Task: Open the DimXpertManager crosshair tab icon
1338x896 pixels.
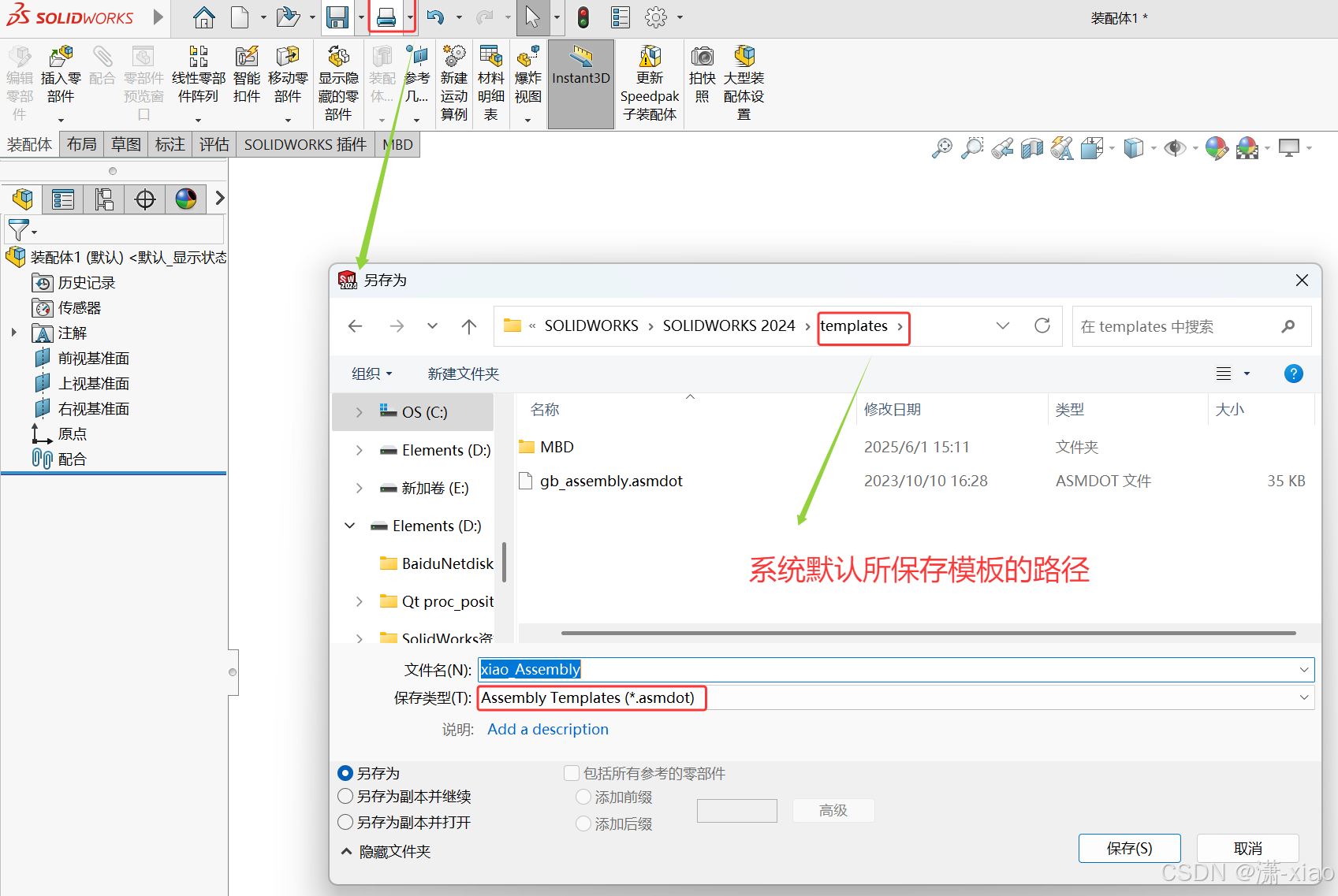Action: 145,199
